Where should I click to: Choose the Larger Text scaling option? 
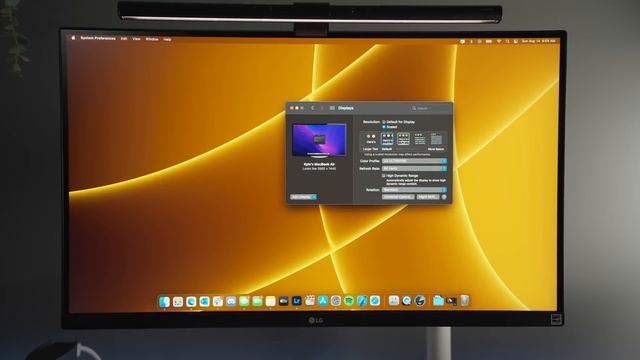point(371,139)
